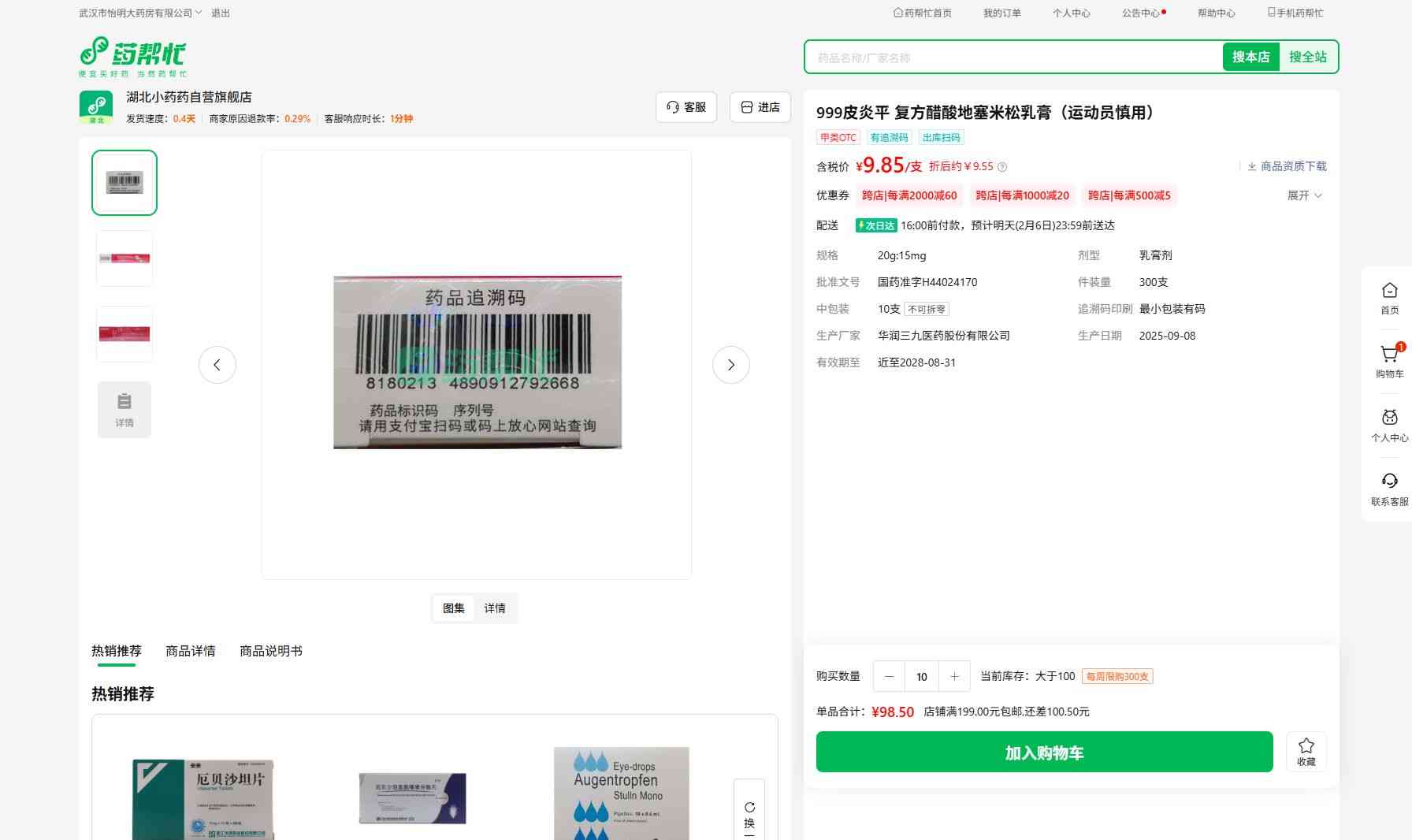
Task: Open the 商品说明书 tab
Action: (x=270, y=651)
